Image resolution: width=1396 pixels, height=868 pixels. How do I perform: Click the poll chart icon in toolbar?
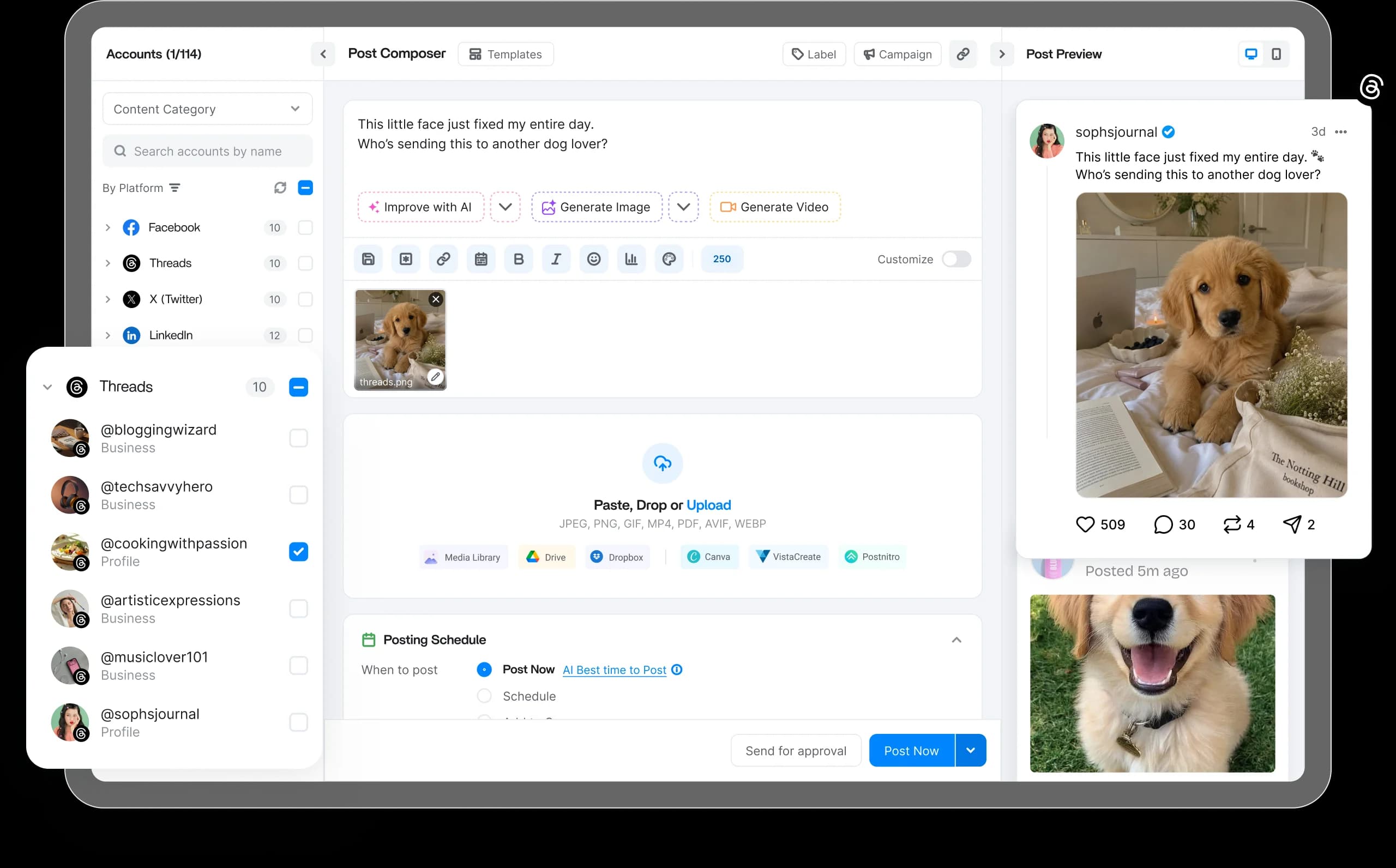pyautogui.click(x=631, y=259)
